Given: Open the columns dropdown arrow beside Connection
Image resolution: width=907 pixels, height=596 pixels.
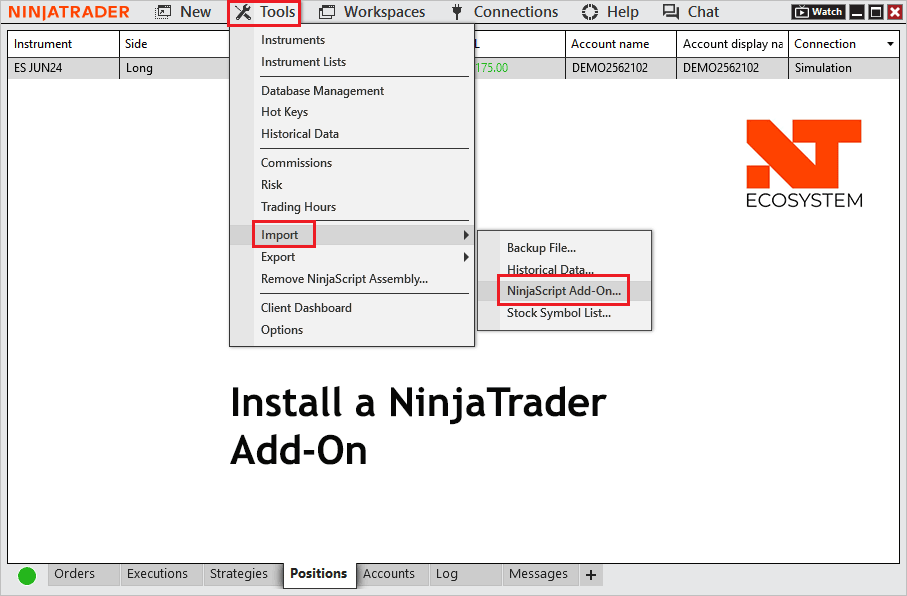Looking at the screenshot, I should click(890, 44).
